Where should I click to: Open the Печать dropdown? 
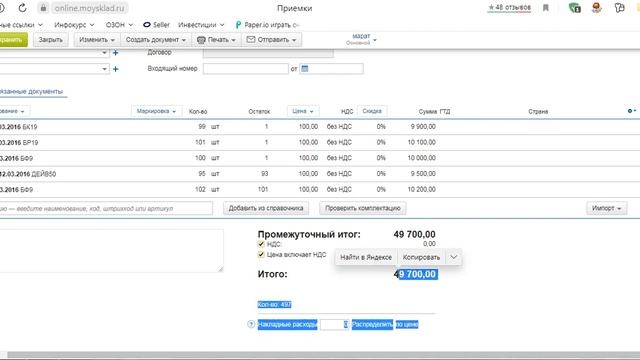(x=216, y=40)
